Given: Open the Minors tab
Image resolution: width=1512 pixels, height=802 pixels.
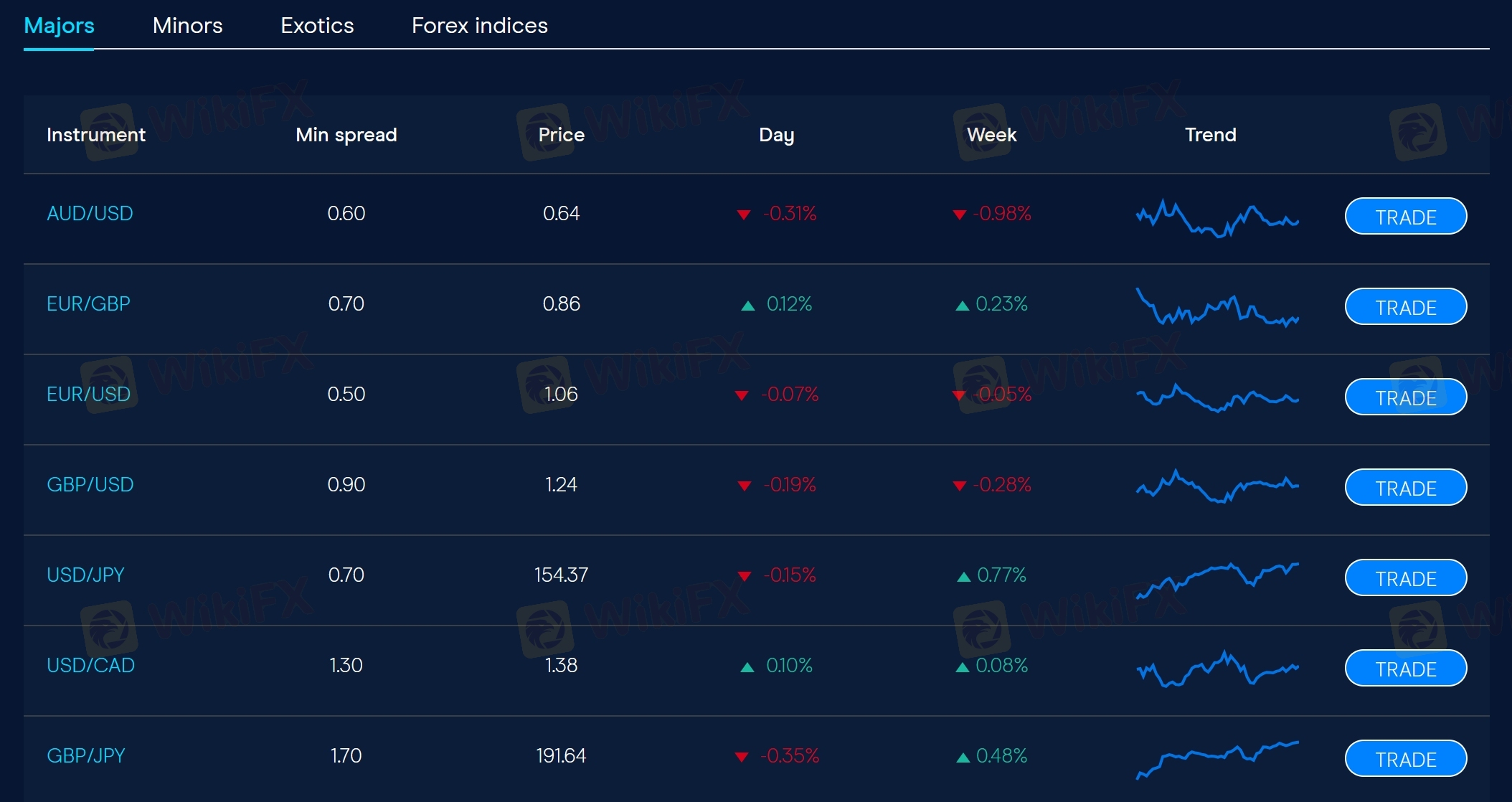Looking at the screenshot, I should pos(187,26).
